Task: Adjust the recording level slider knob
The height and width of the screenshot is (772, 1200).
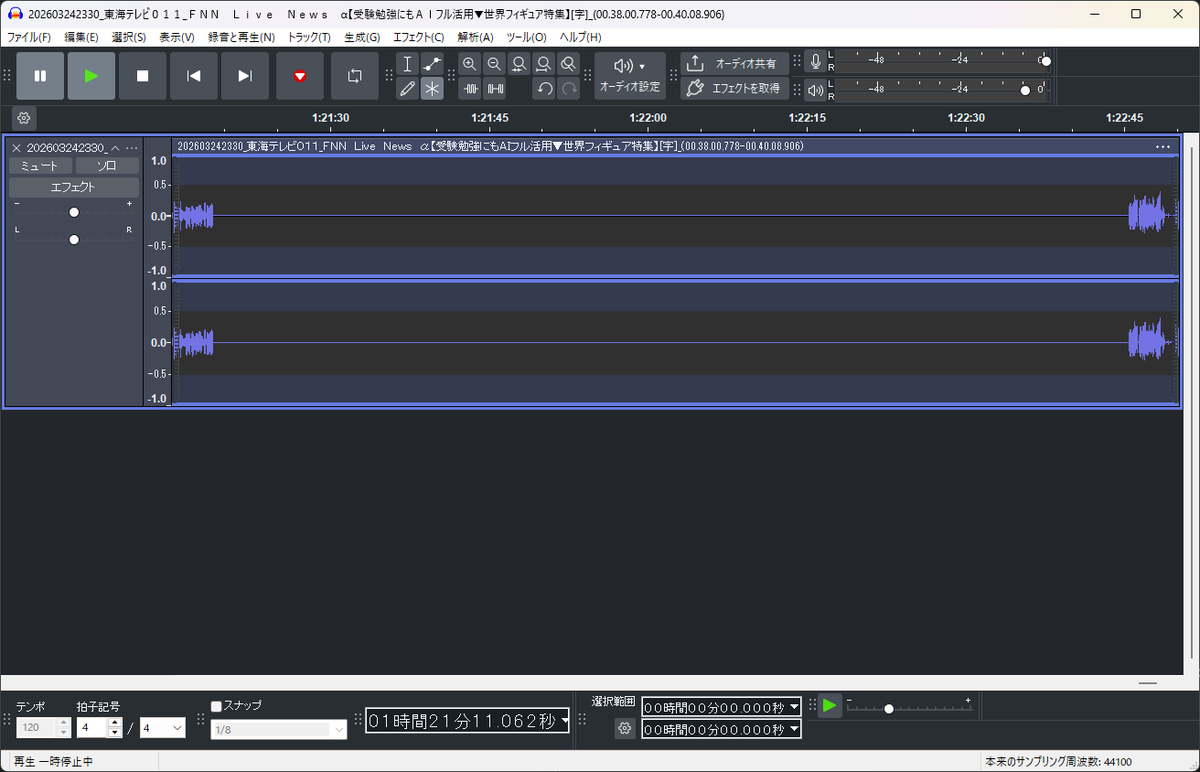Action: (1045, 61)
